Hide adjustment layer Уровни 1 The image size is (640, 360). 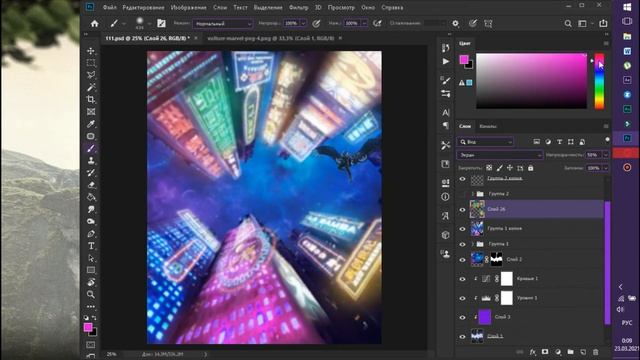[462, 298]
